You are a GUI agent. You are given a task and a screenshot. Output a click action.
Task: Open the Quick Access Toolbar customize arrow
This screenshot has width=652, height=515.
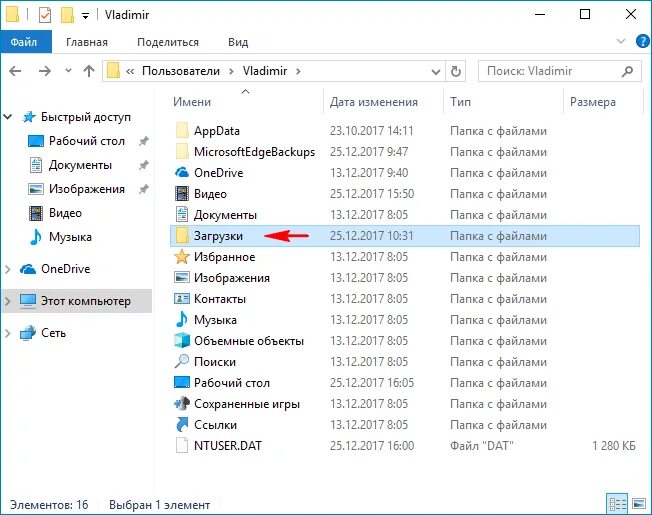(85, 16)
